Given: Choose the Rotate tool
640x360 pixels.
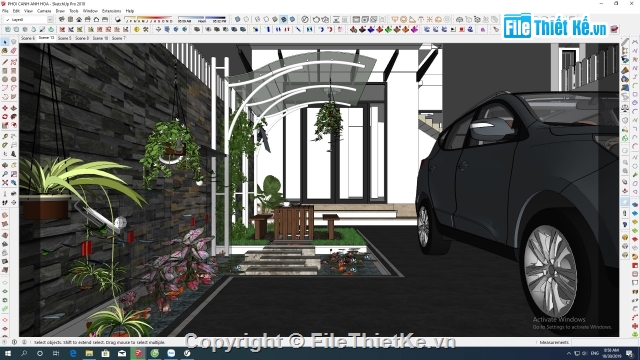Looking at the screenshot, I should [x=5, y=117].
